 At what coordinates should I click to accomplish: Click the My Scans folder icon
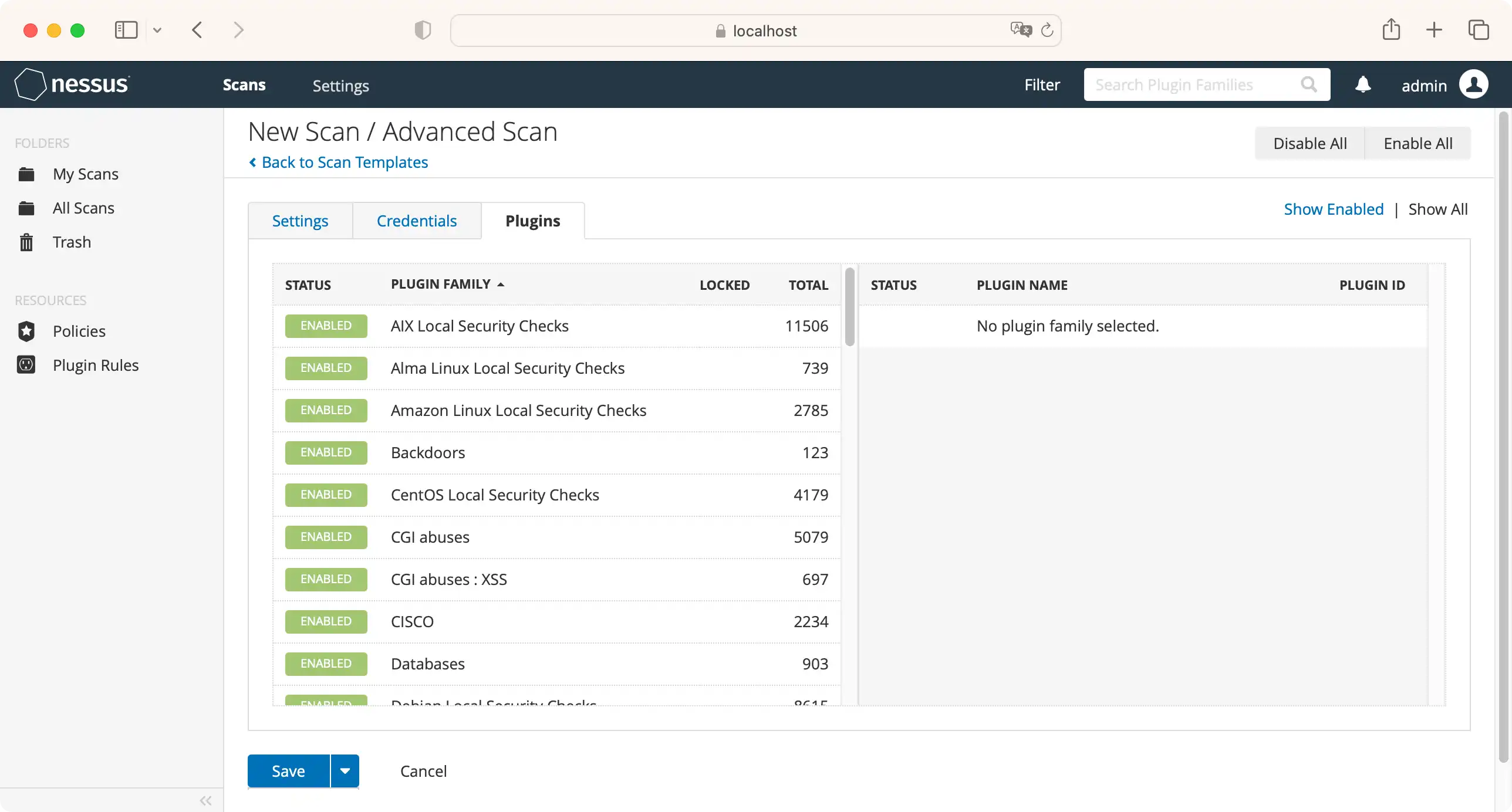coord(26,174)
